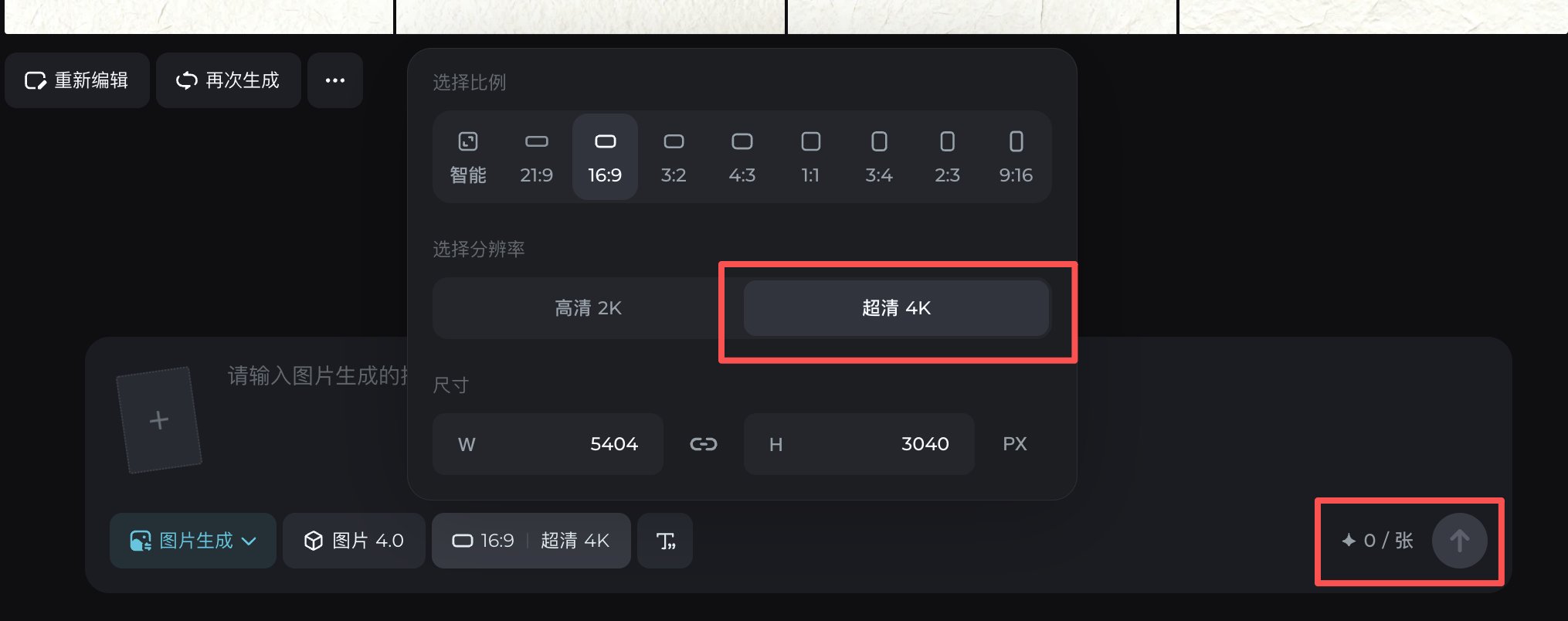
Task: Open the 图片 4.0 model selector
Action: 354,541
